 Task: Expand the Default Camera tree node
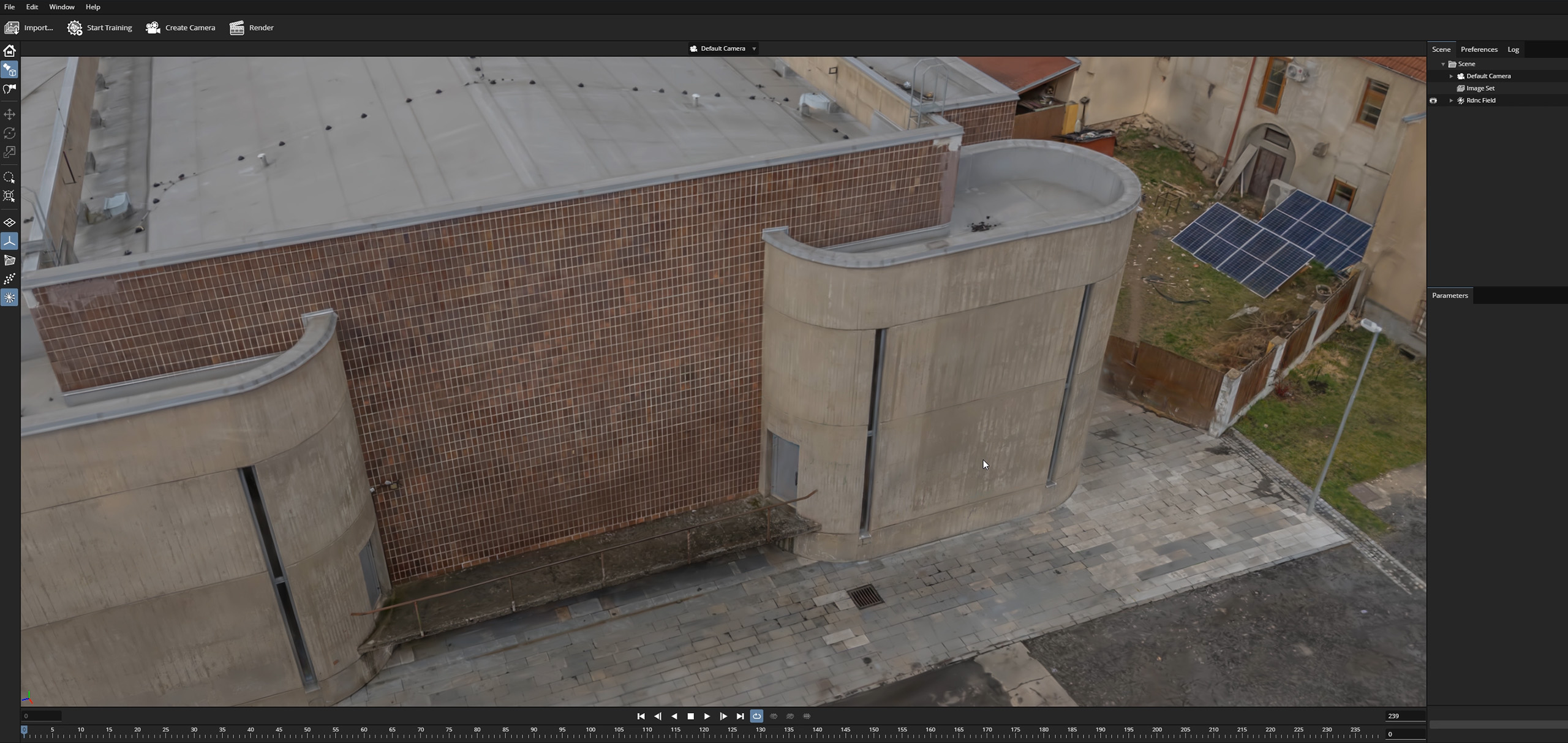(1451, 76)
